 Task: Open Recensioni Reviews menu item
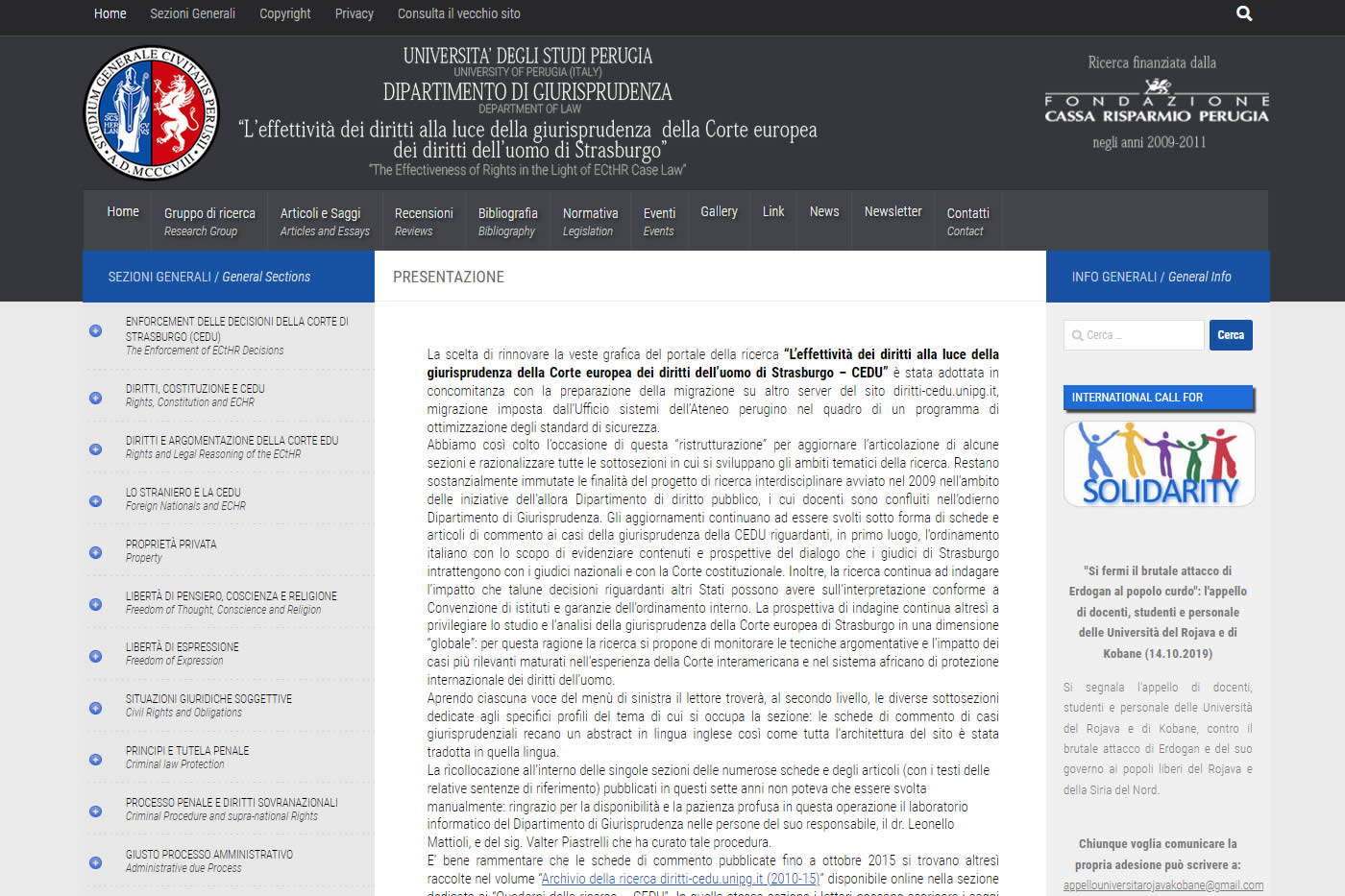pyautogui.click(x=424, y=221)
